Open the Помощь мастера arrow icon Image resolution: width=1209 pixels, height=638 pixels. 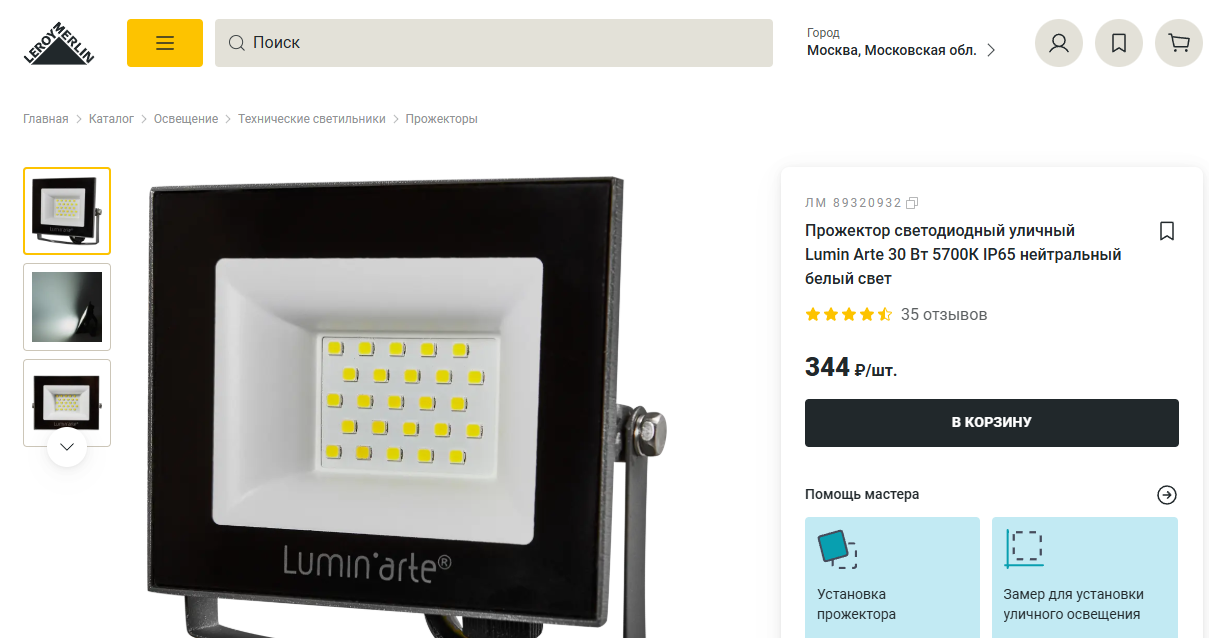pyautogui.click(x=1167, y=495)
